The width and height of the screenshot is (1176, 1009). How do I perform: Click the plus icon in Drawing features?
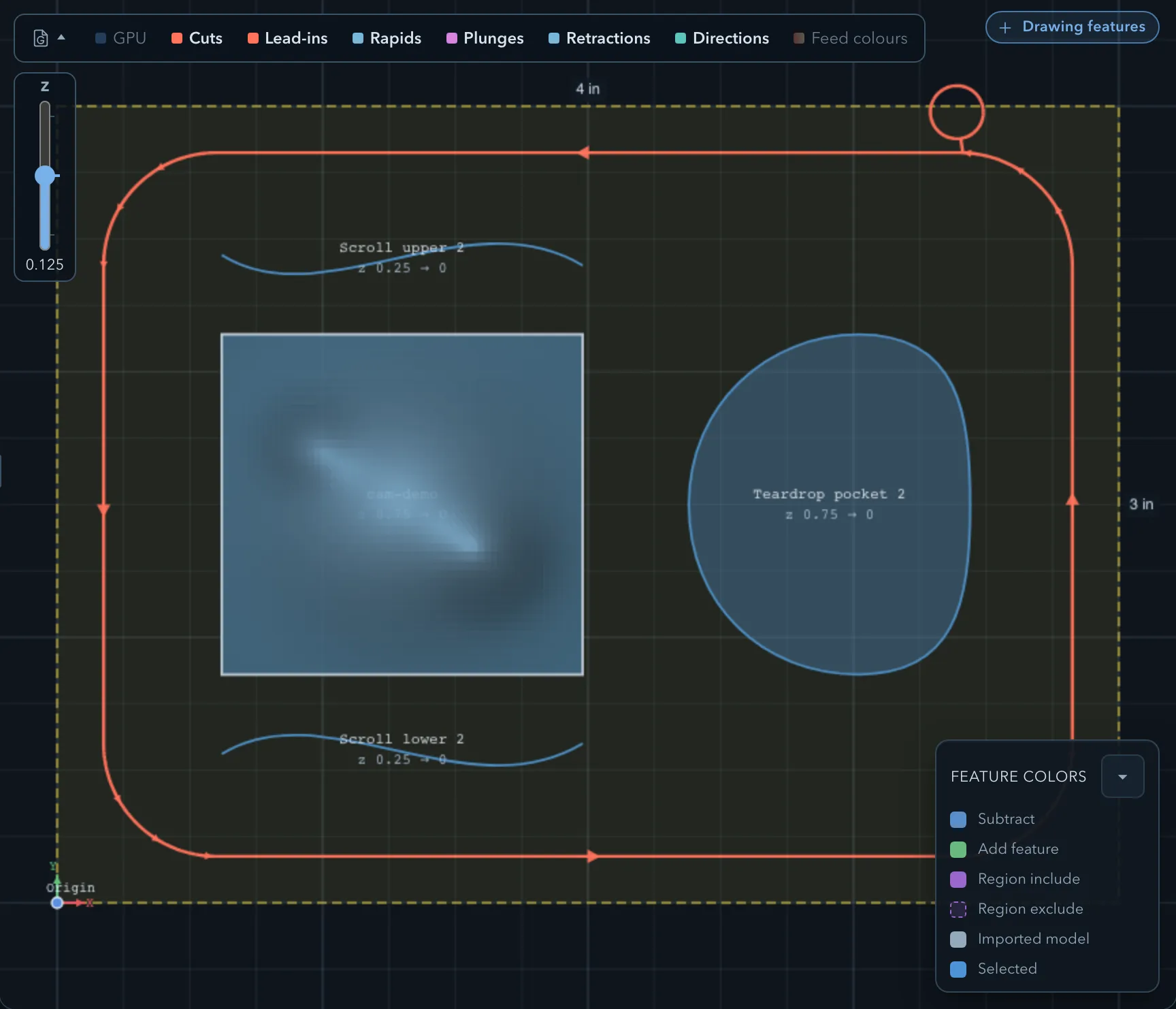click(x=1004, y=27)
